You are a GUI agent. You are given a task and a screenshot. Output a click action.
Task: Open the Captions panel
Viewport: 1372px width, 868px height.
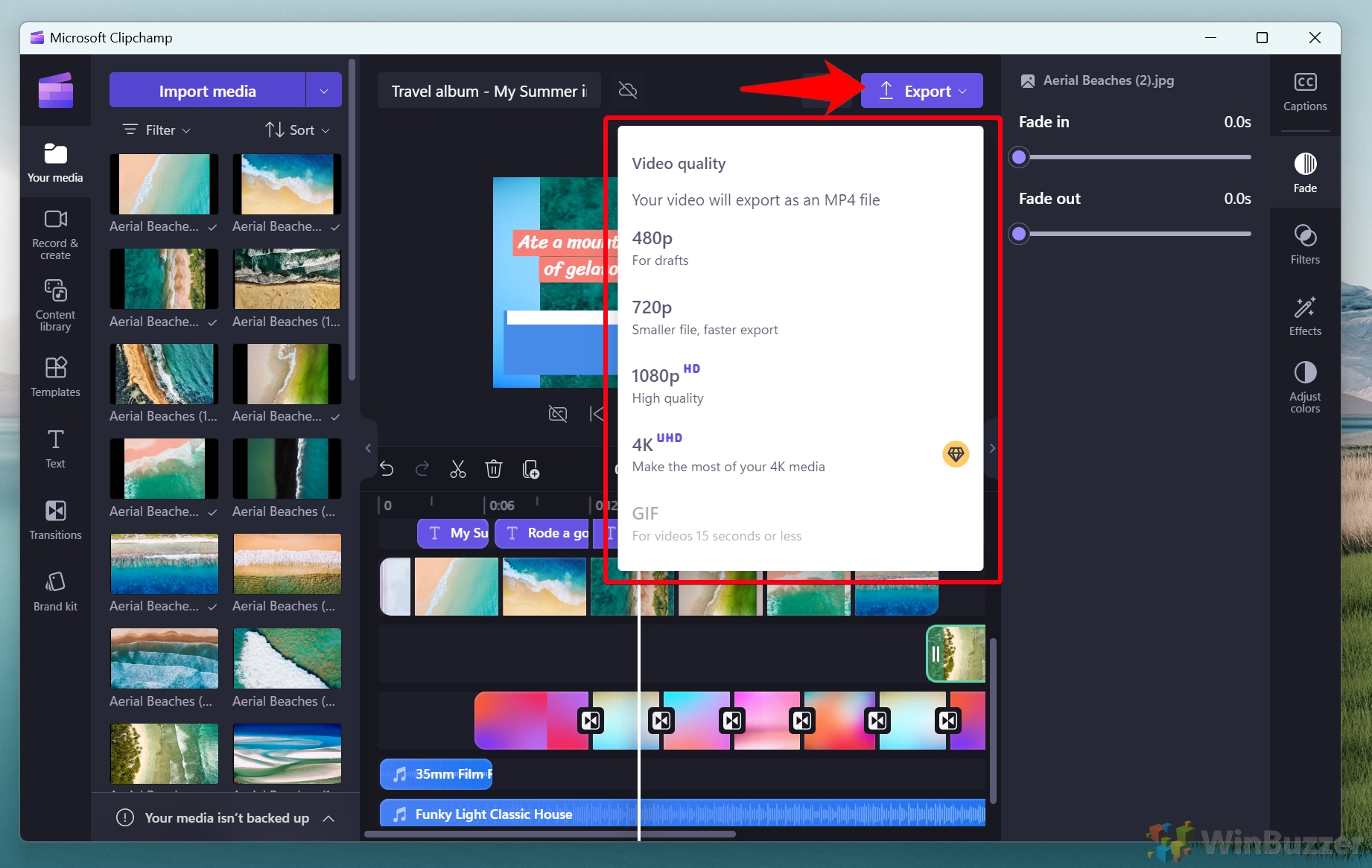1305,92
